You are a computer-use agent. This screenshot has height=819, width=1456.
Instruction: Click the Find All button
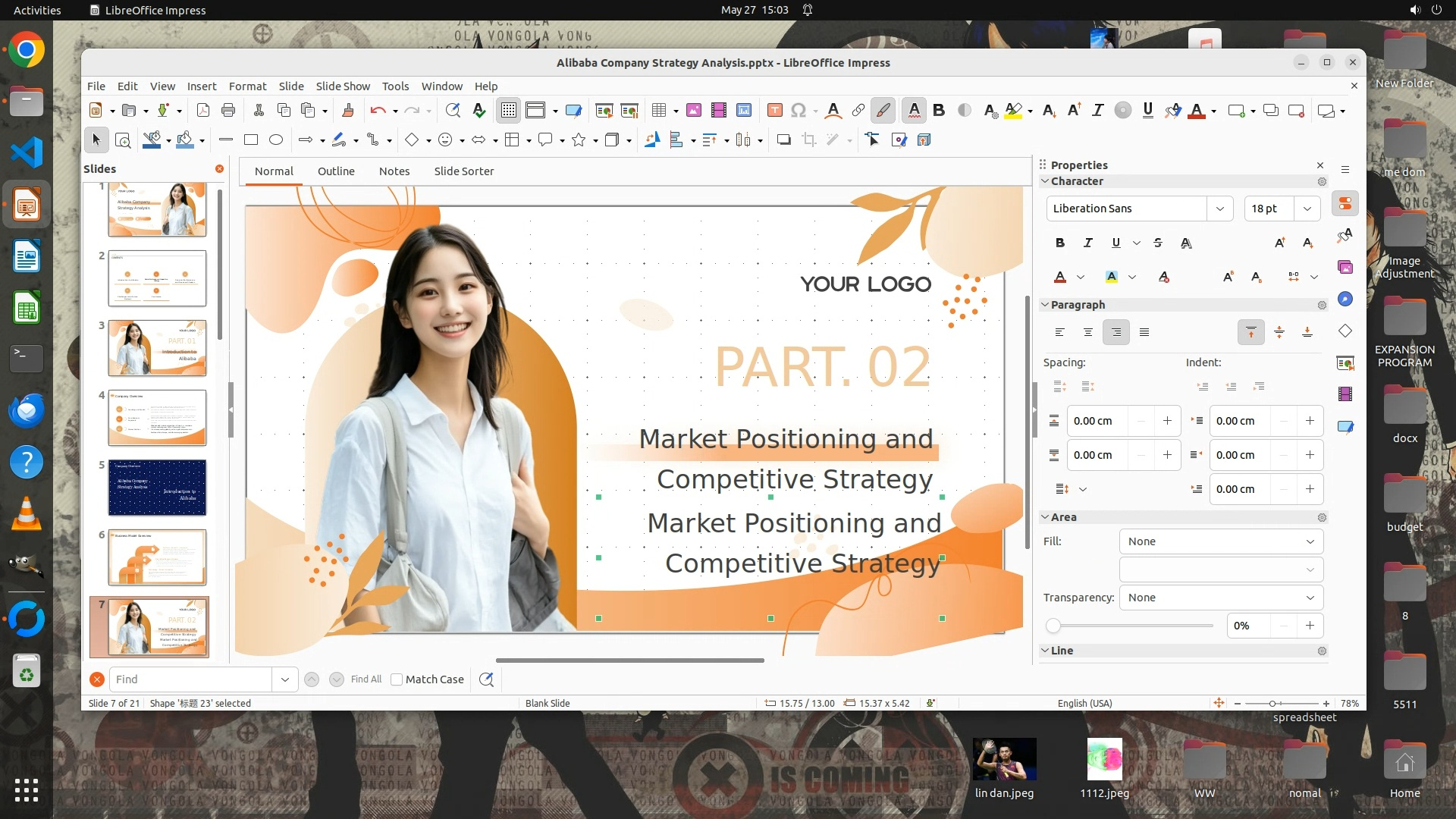point(366,679)
